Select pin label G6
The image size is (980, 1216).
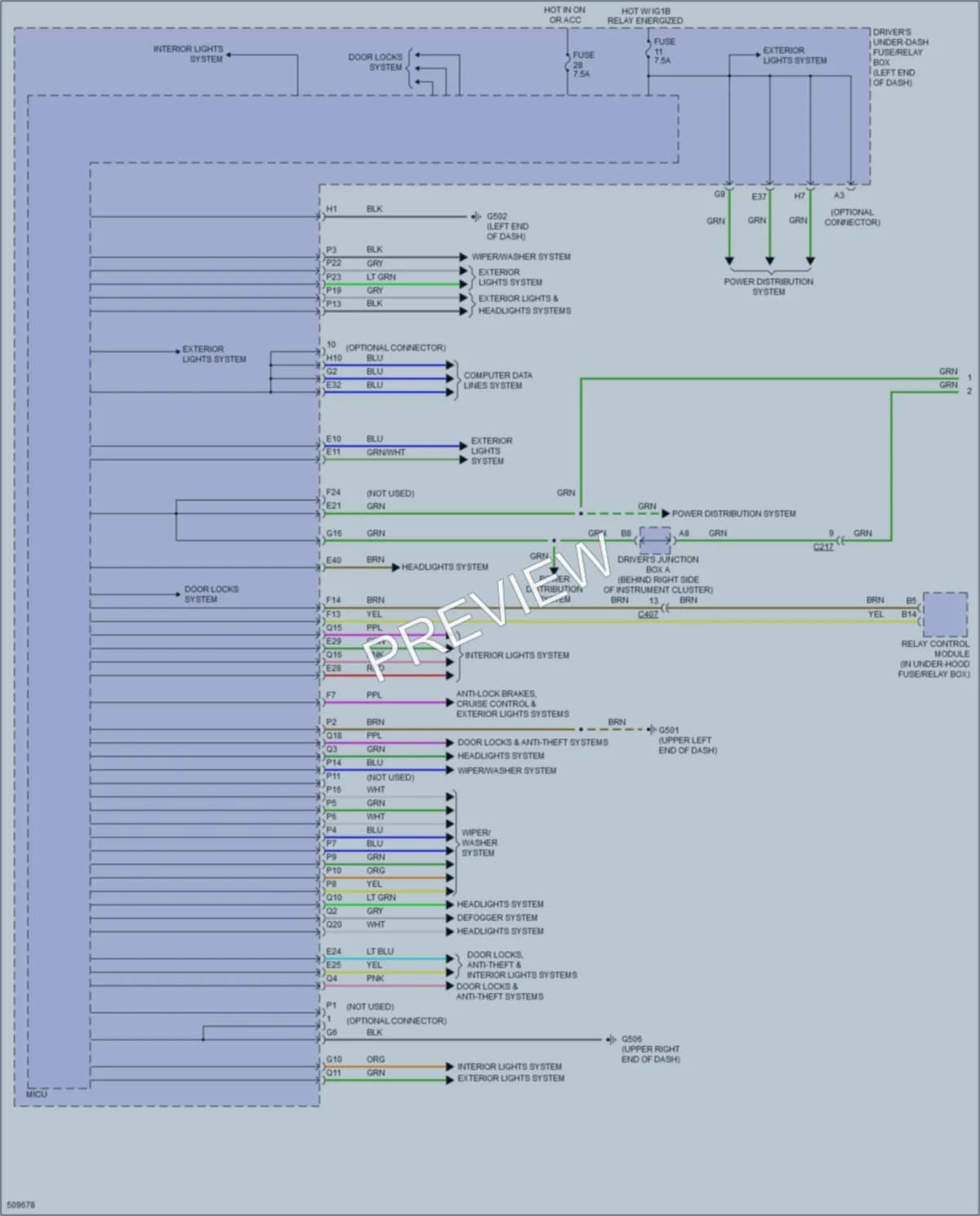332,1032
